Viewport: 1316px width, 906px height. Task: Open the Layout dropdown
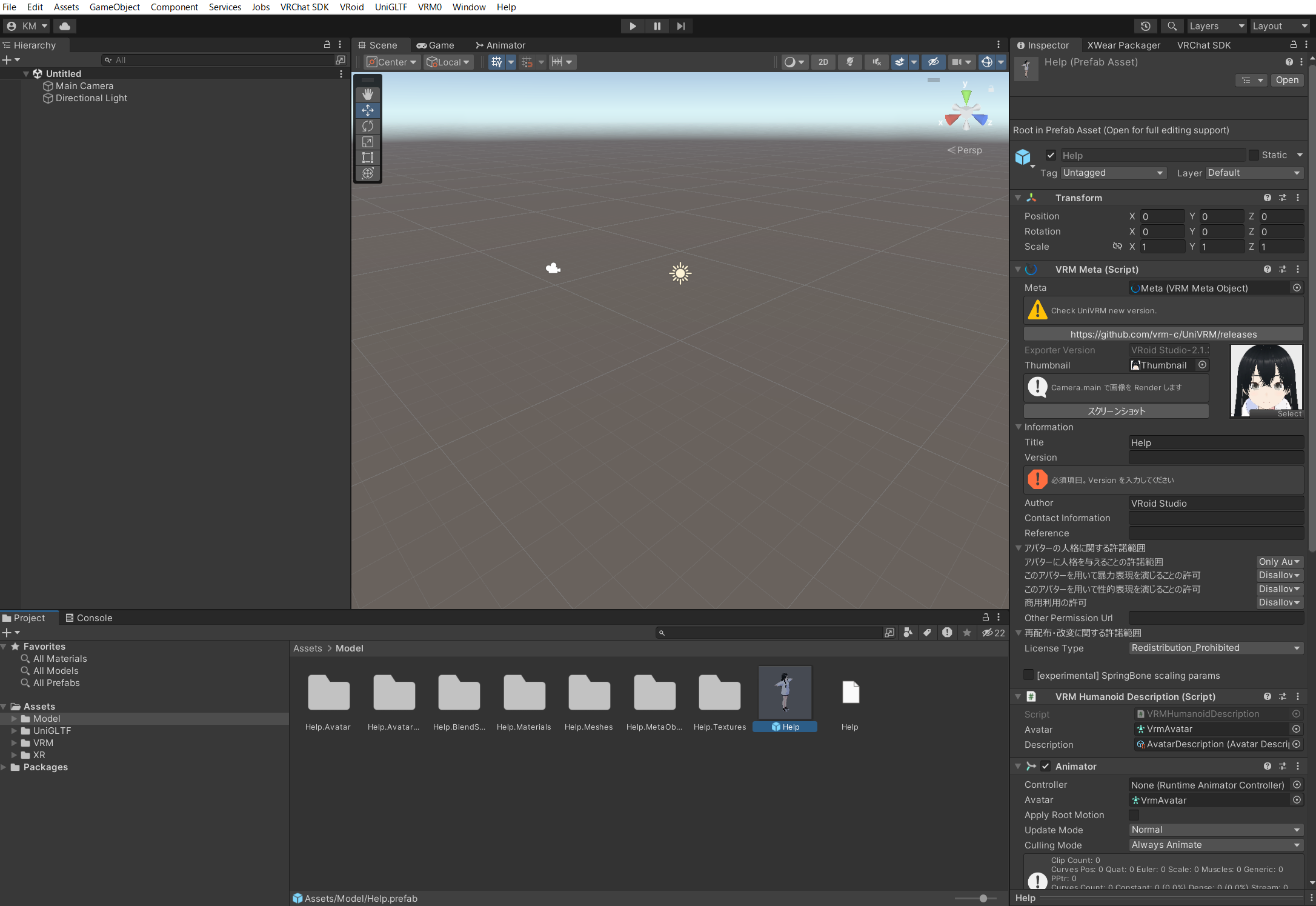pos(1280,26)
